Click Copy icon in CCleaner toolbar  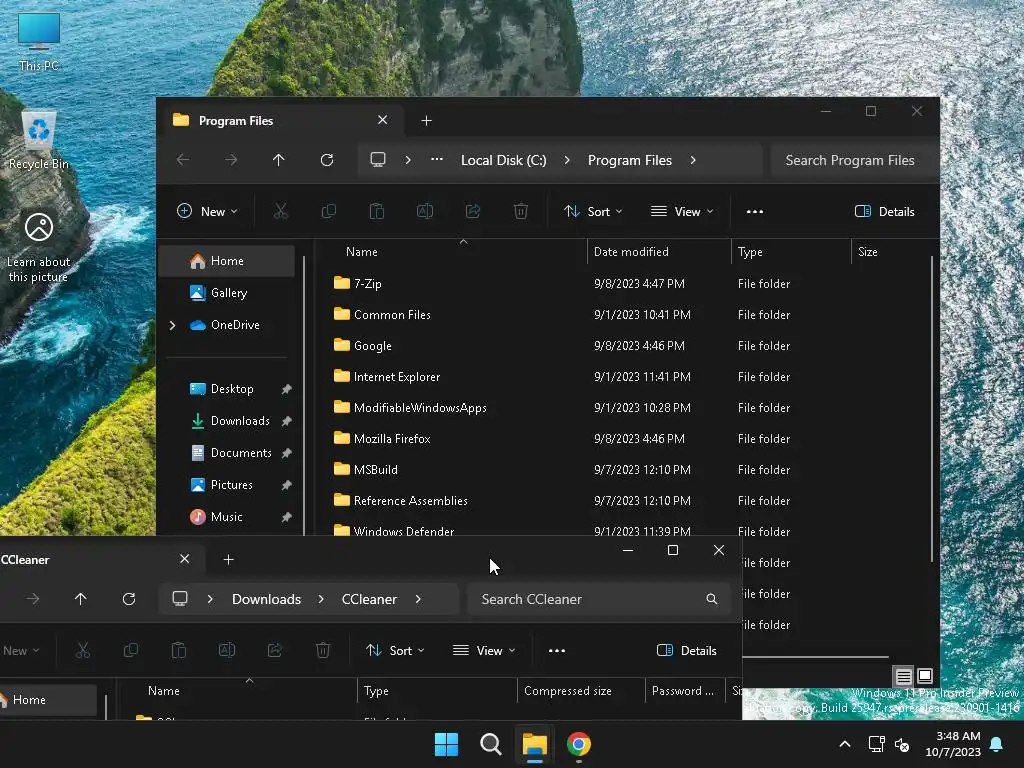click(x=131, y=650)
